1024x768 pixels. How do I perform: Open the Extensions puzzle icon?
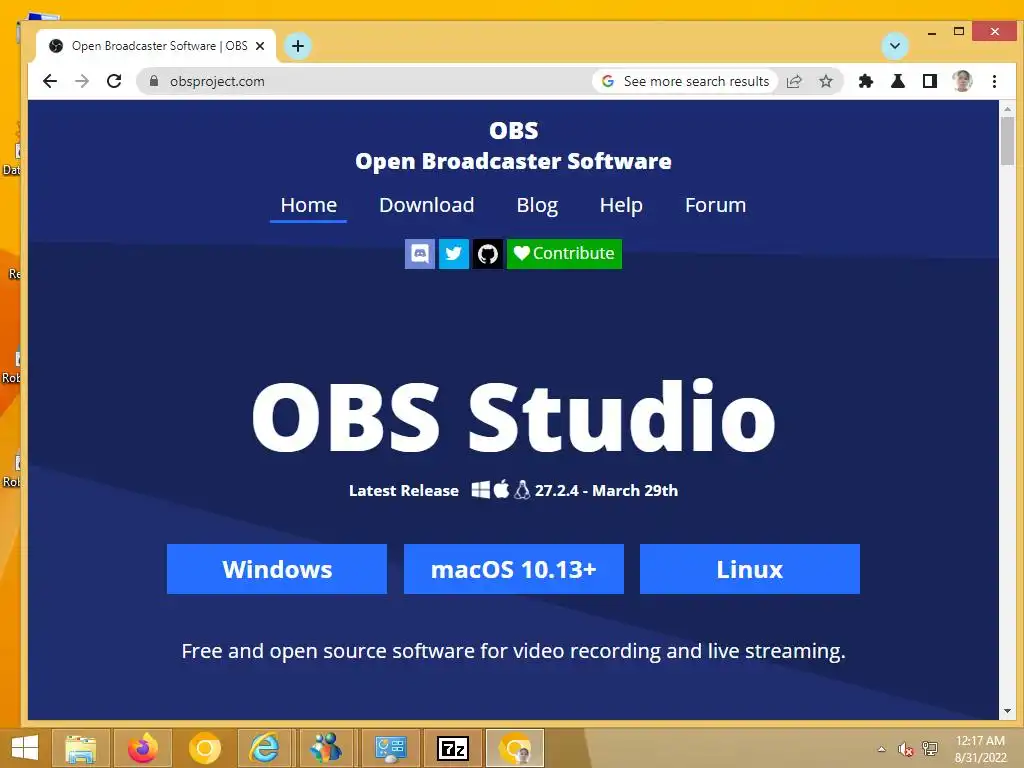pos(866,81)
